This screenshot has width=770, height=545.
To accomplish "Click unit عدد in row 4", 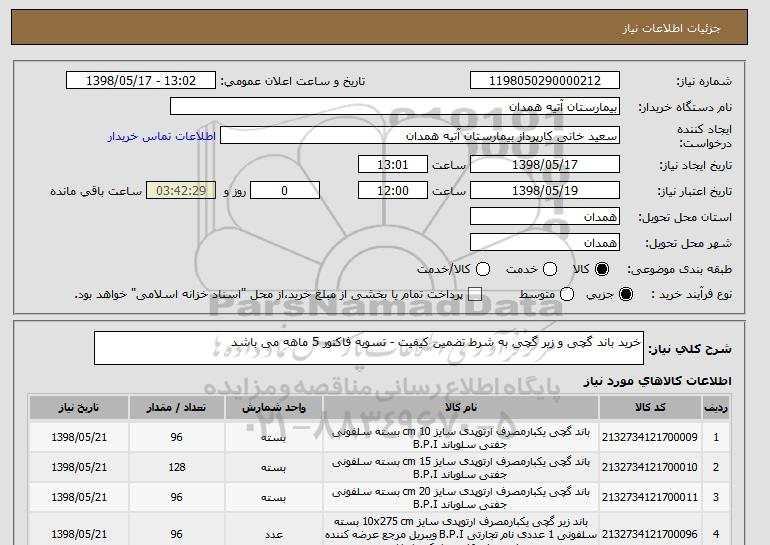I will [x=274, y=534].
